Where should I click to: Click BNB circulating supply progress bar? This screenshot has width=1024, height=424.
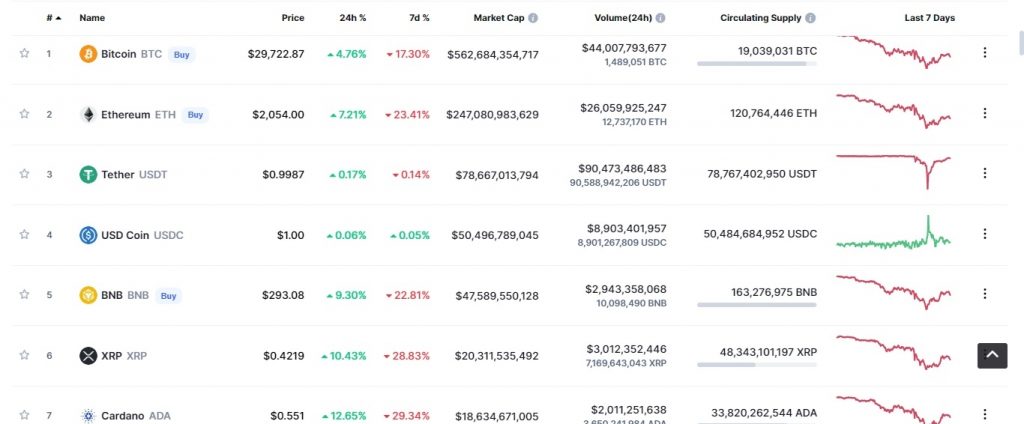[756, 304]
